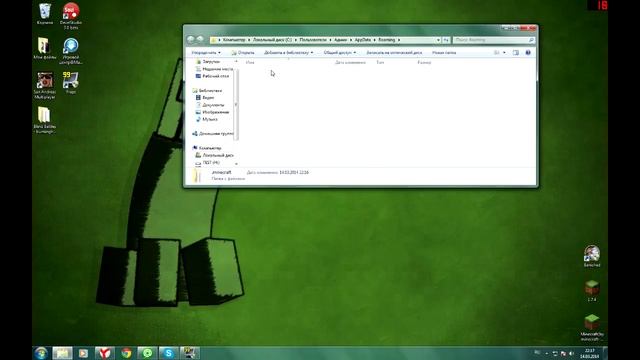Toggle the preview pane button

coord(516,53)
